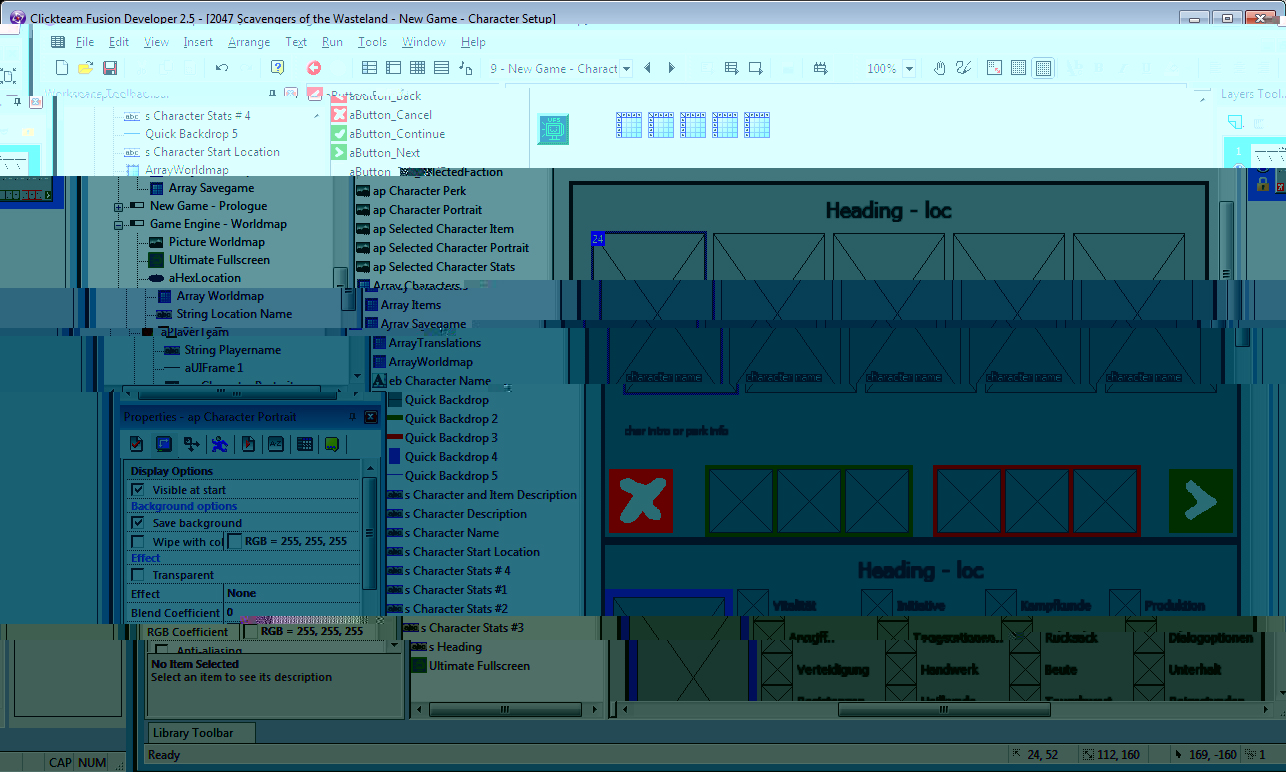Click the RGB Coefficient color swatch
The width and height of the screenshot is (1286, 772).
tap(251, 632)
